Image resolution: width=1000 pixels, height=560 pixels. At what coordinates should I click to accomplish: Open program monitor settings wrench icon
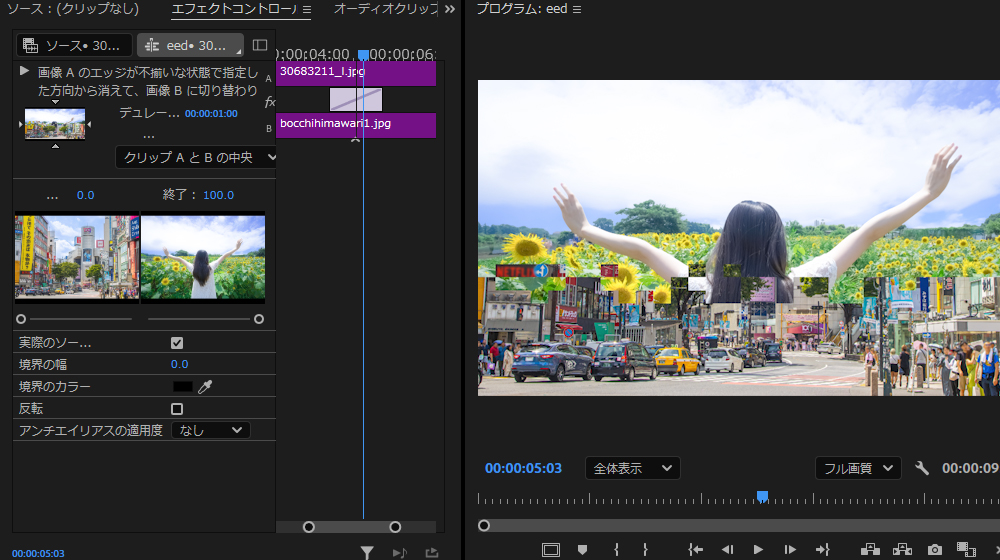click(922, 469)
